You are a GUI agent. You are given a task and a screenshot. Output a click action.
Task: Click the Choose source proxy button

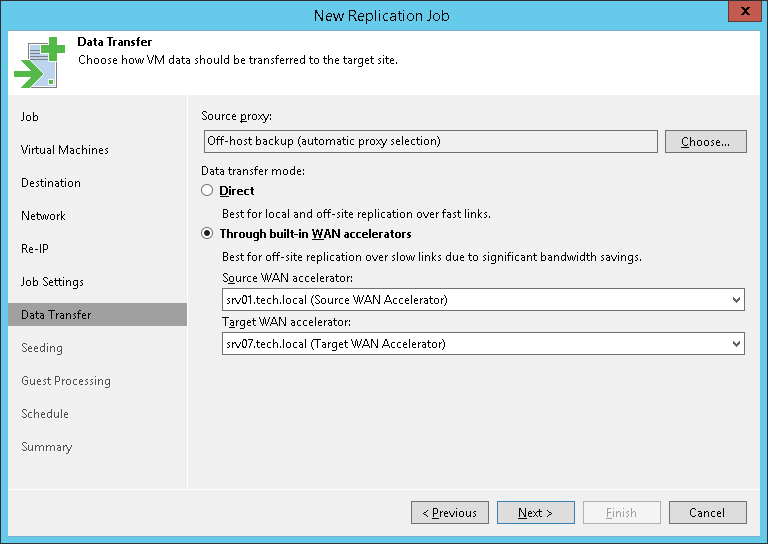[705, 141]
